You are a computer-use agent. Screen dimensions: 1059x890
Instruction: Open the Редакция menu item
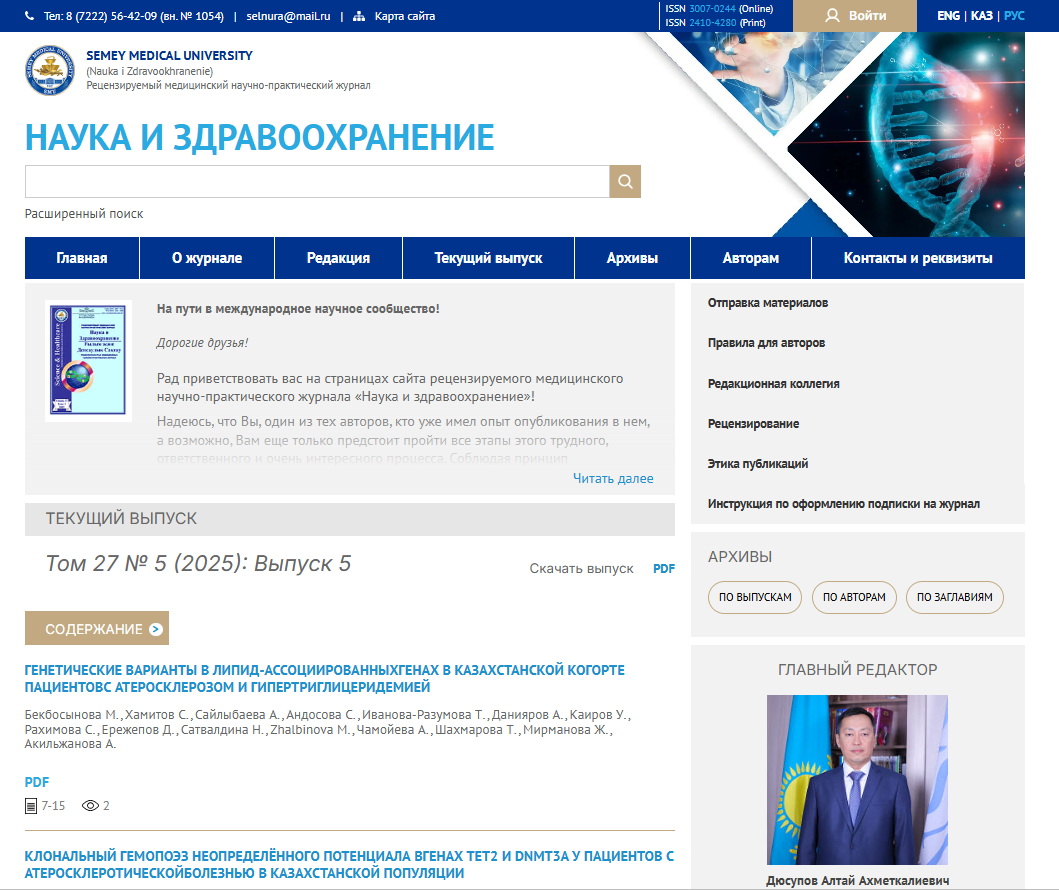[338, 258]
